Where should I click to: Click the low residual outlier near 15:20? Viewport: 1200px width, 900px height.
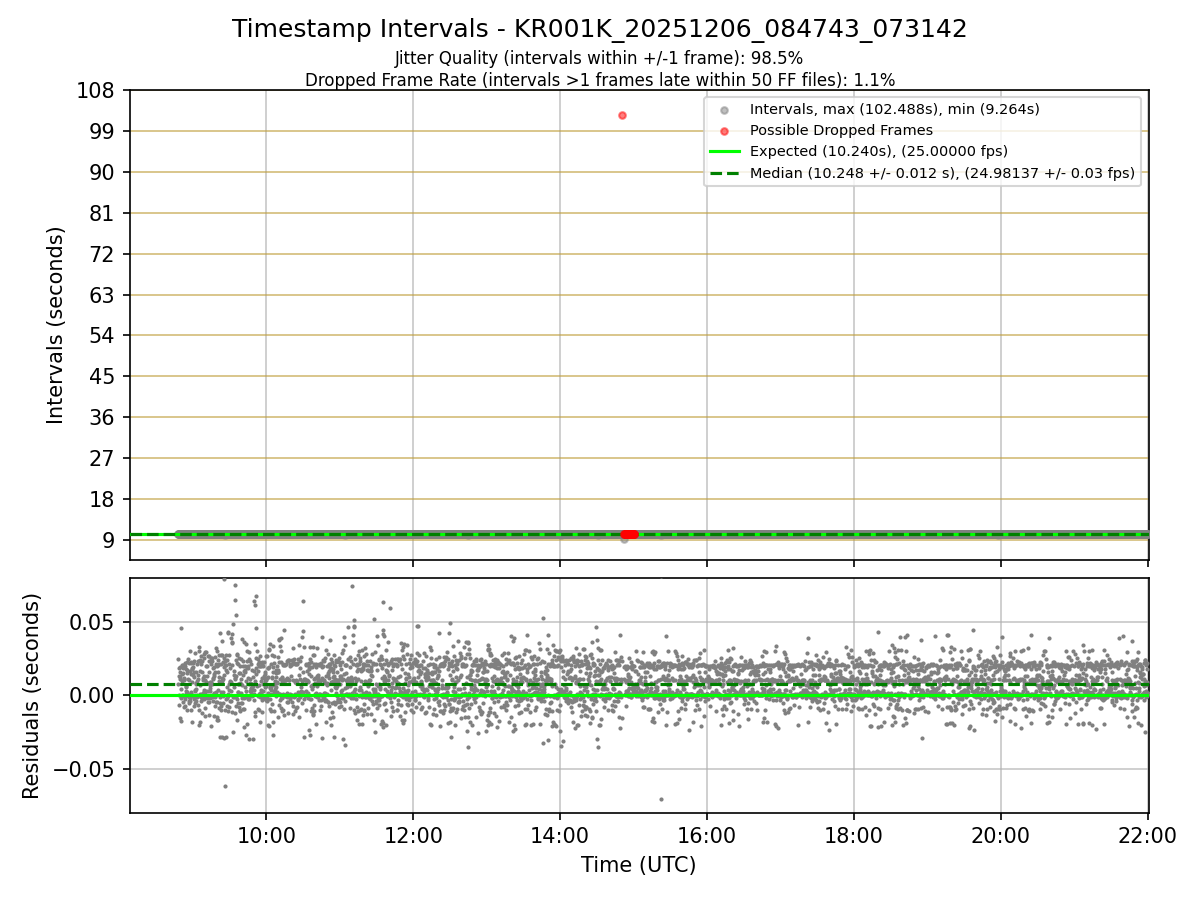pos(661,799)
